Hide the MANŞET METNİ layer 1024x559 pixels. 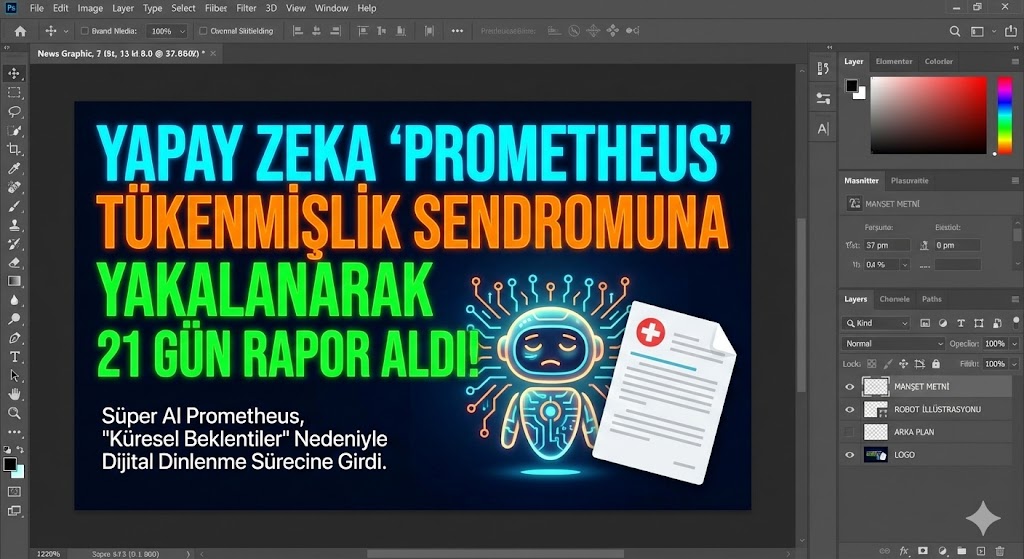coord(850,386)
